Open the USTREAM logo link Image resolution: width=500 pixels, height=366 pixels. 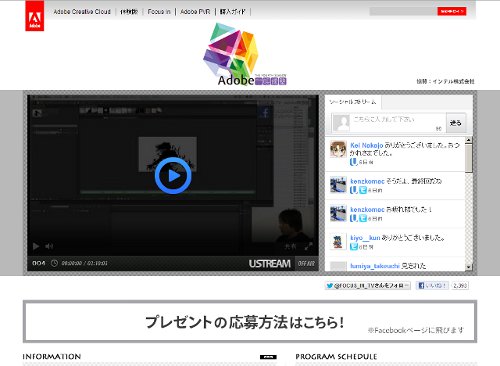[x=270, y=264]
